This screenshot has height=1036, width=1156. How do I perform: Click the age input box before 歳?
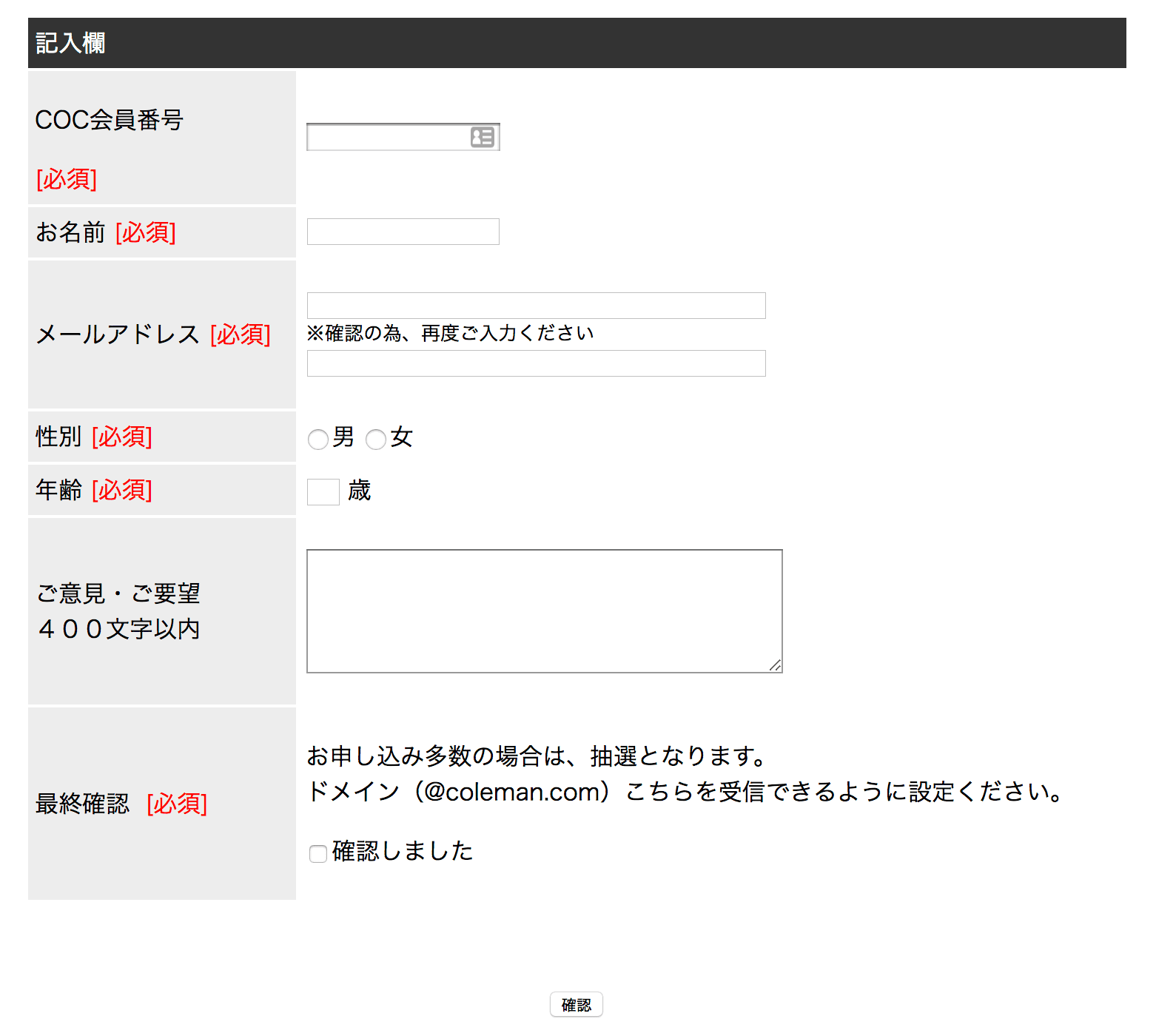click(323, 492)
